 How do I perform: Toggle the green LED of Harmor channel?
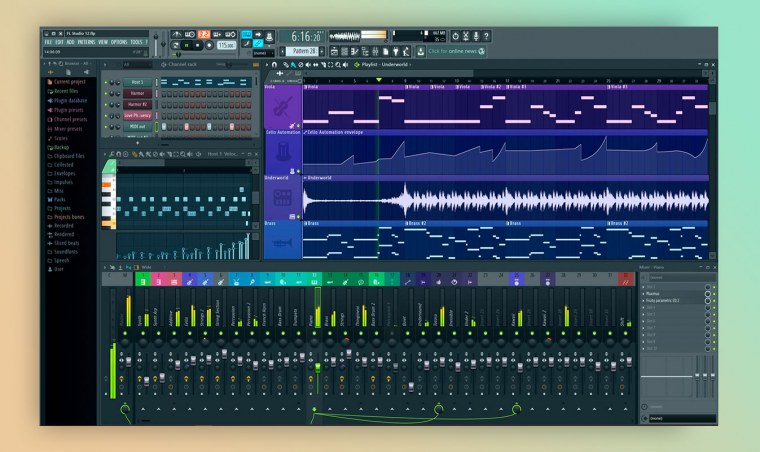pos(106,93)
